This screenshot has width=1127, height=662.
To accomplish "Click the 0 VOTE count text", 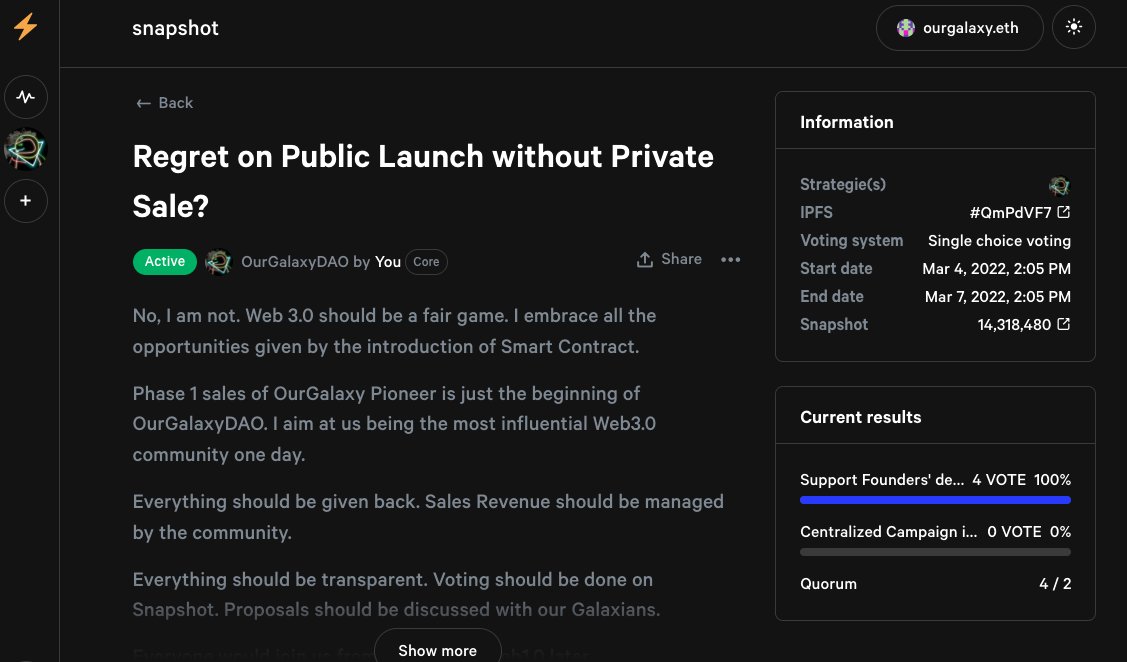I will [x=1014, y=532].
